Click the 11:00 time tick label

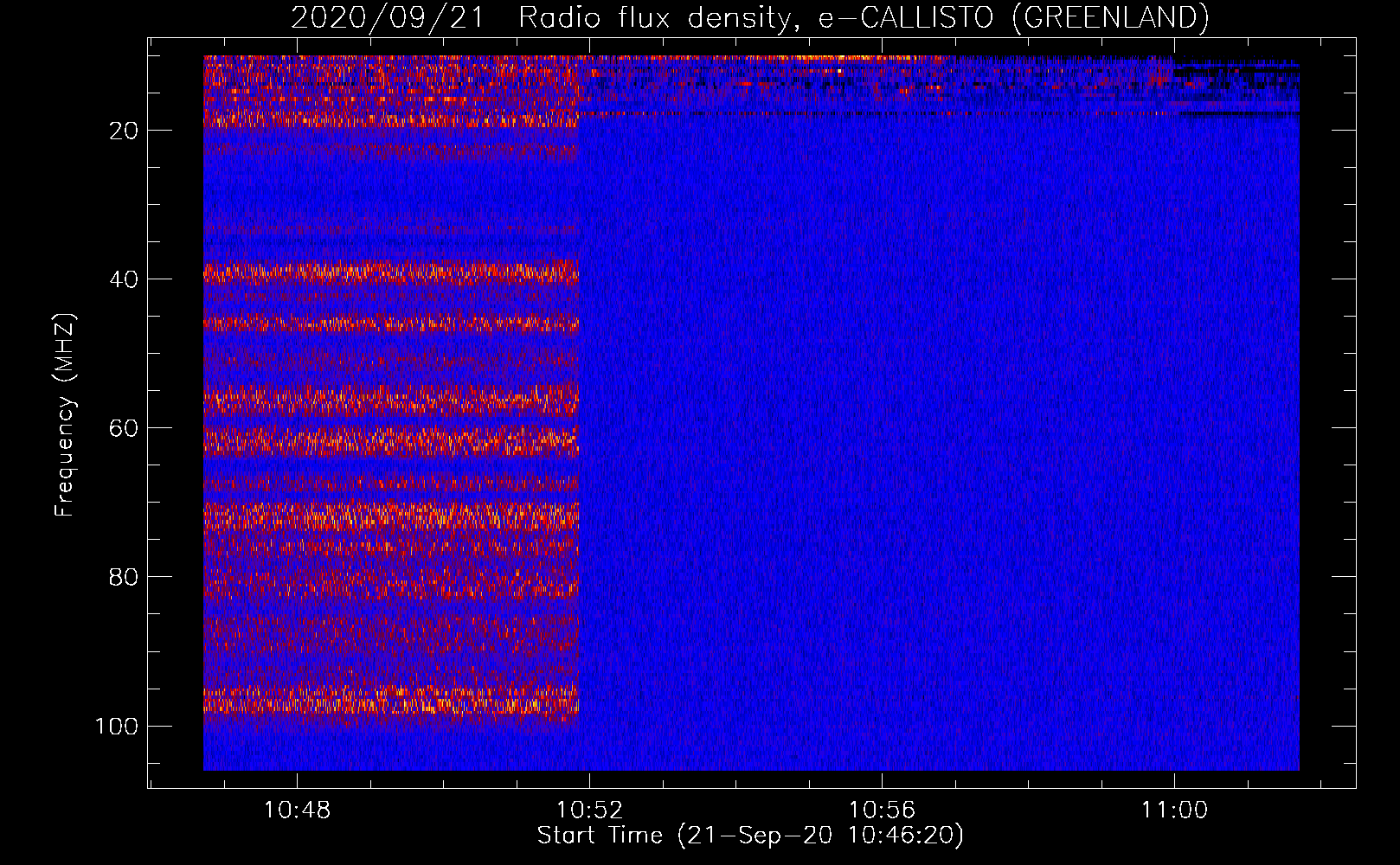(x=1174, y=810)
